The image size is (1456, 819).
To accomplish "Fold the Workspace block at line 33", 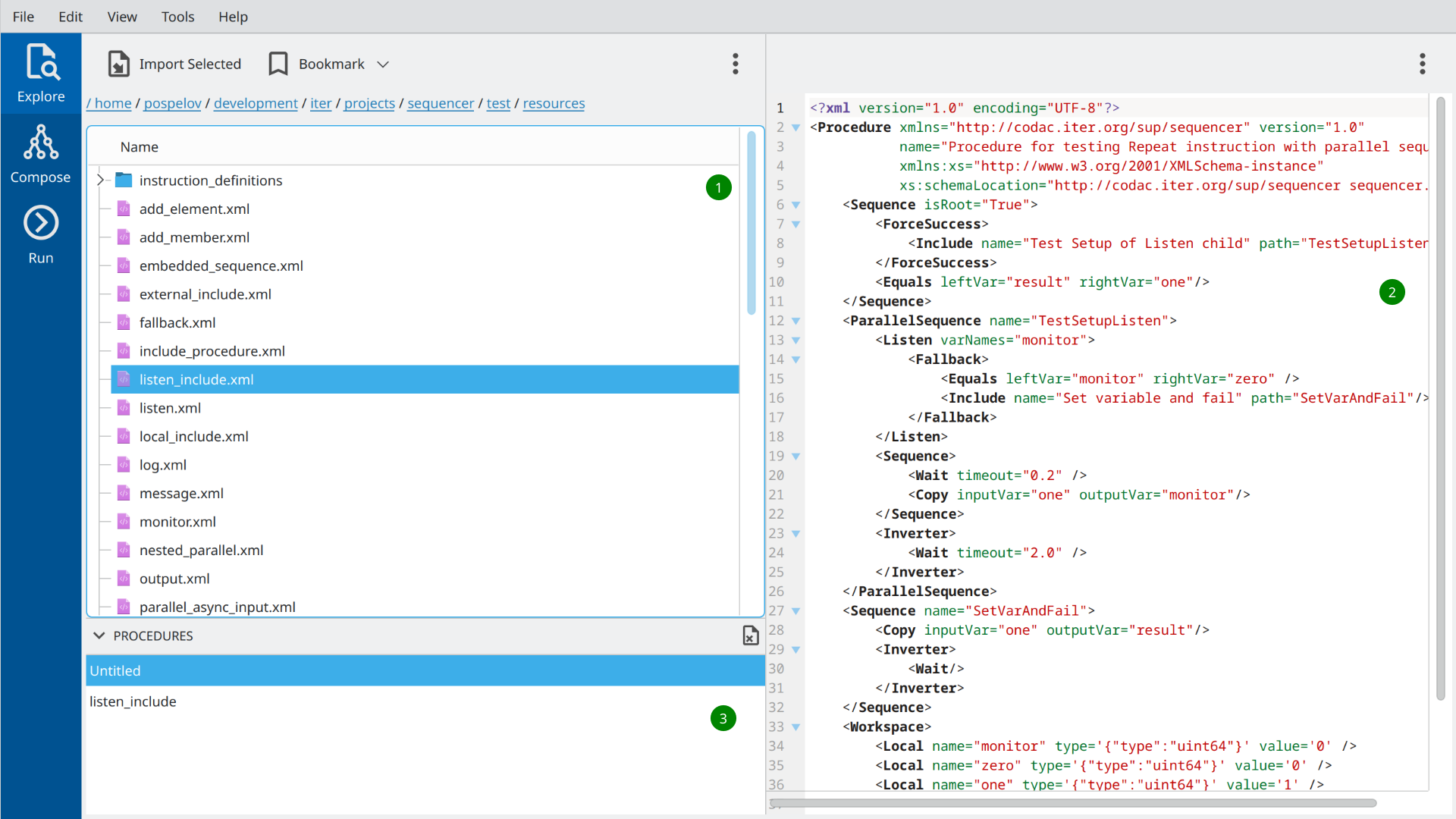I will pyautogui.click(x=795, y=727).
